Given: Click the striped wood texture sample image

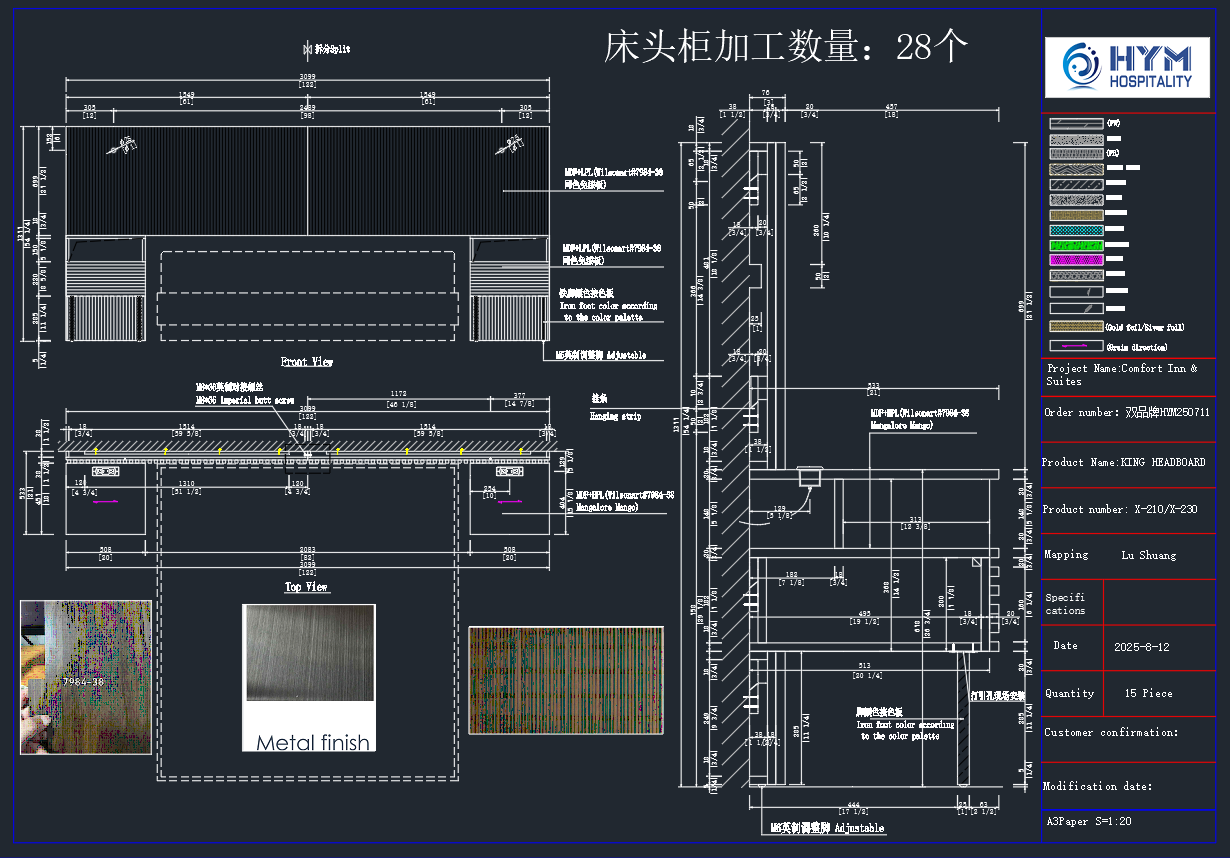Looking at the screenshot, I should tap(566, 680).
